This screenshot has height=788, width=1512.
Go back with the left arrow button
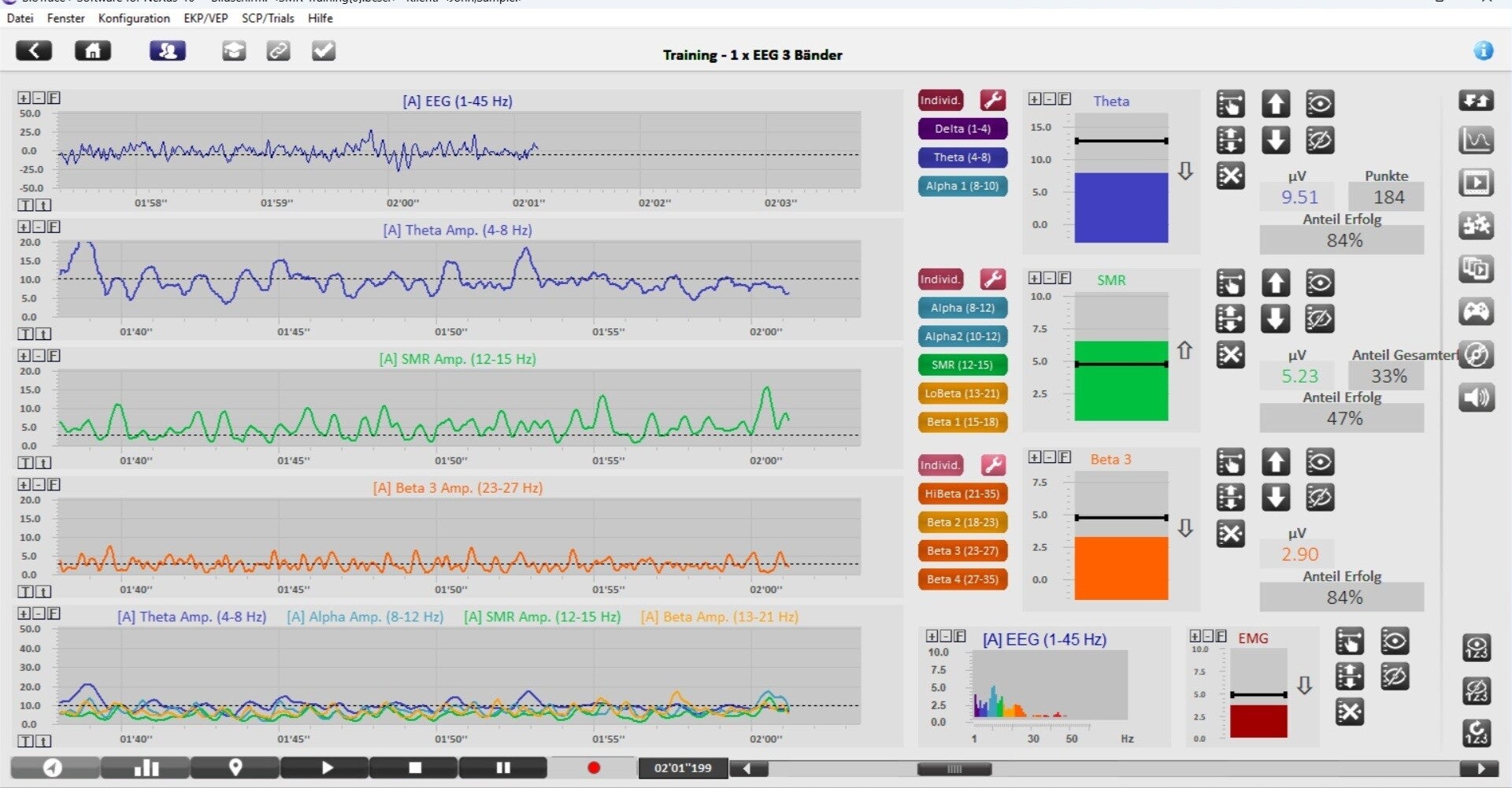click(34, 51)
